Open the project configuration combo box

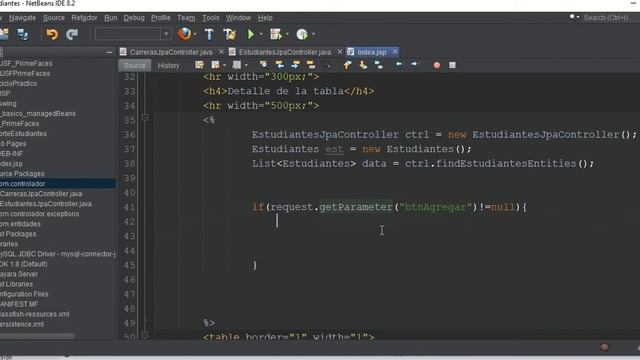(x=133, y=34)
